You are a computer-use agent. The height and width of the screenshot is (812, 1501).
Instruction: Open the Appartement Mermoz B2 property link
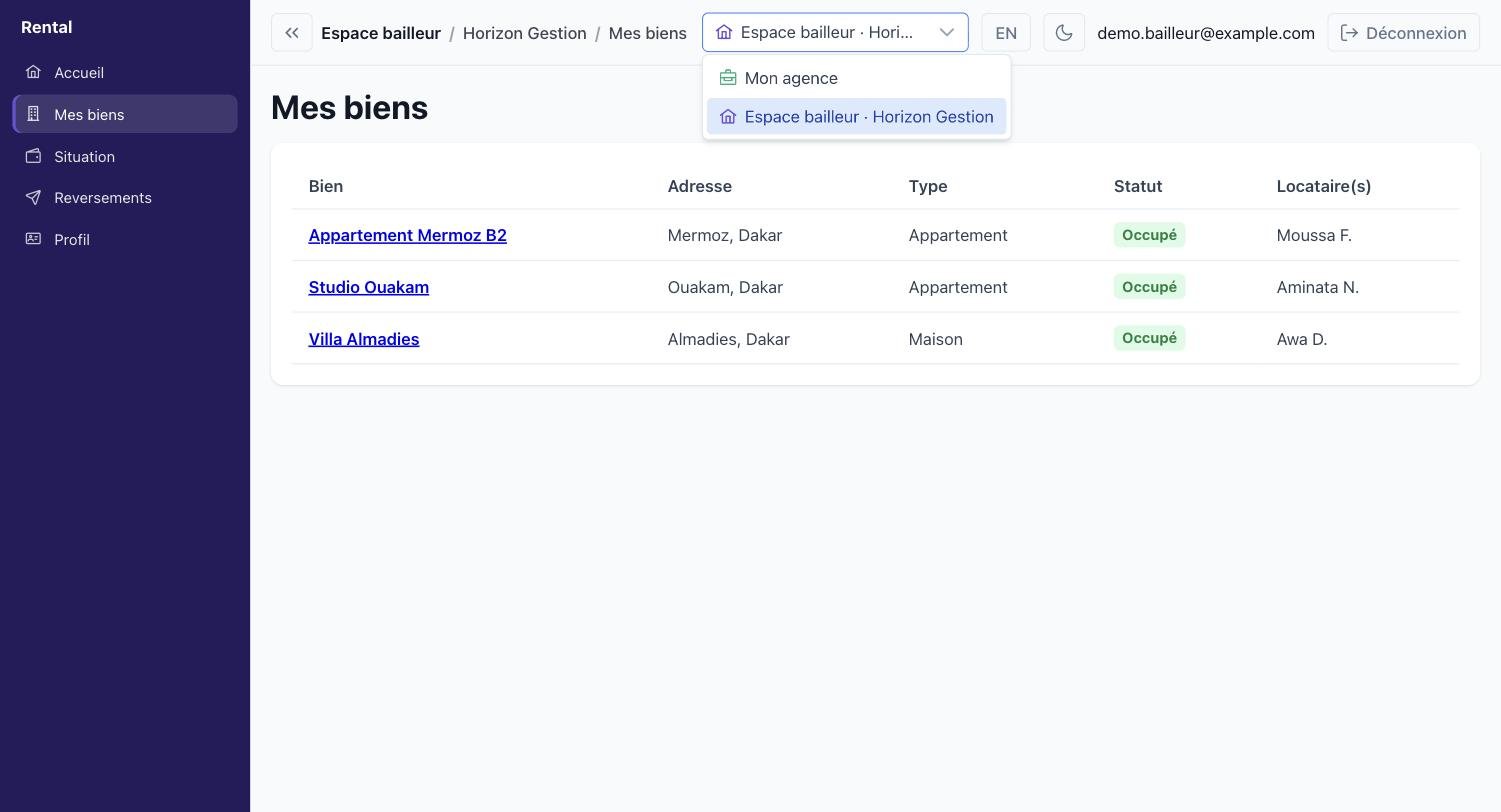click(407, 235)
